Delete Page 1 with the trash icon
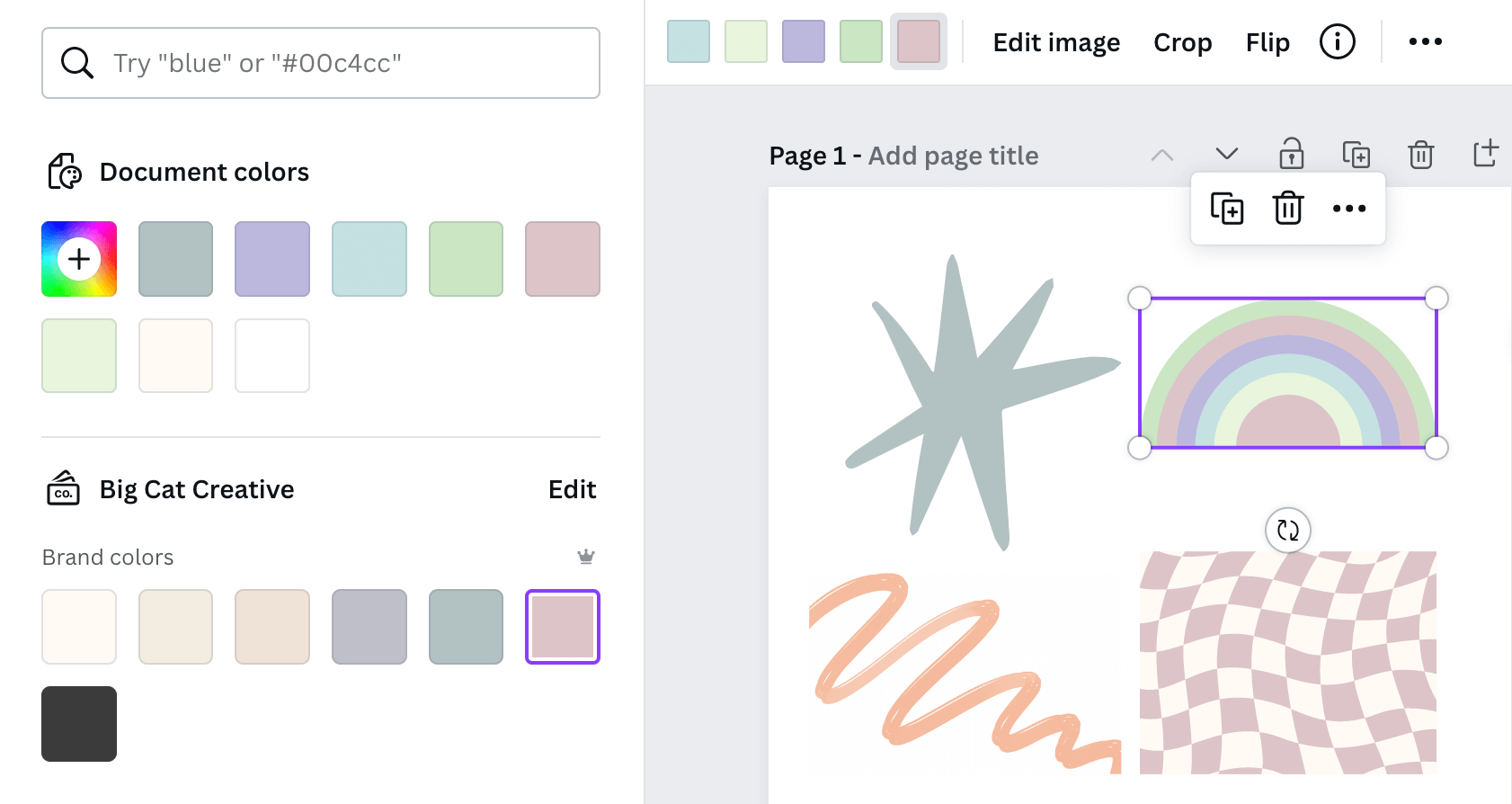Image resolution: width=1512 pixels, height=804 pixels. click(1420, 155)
